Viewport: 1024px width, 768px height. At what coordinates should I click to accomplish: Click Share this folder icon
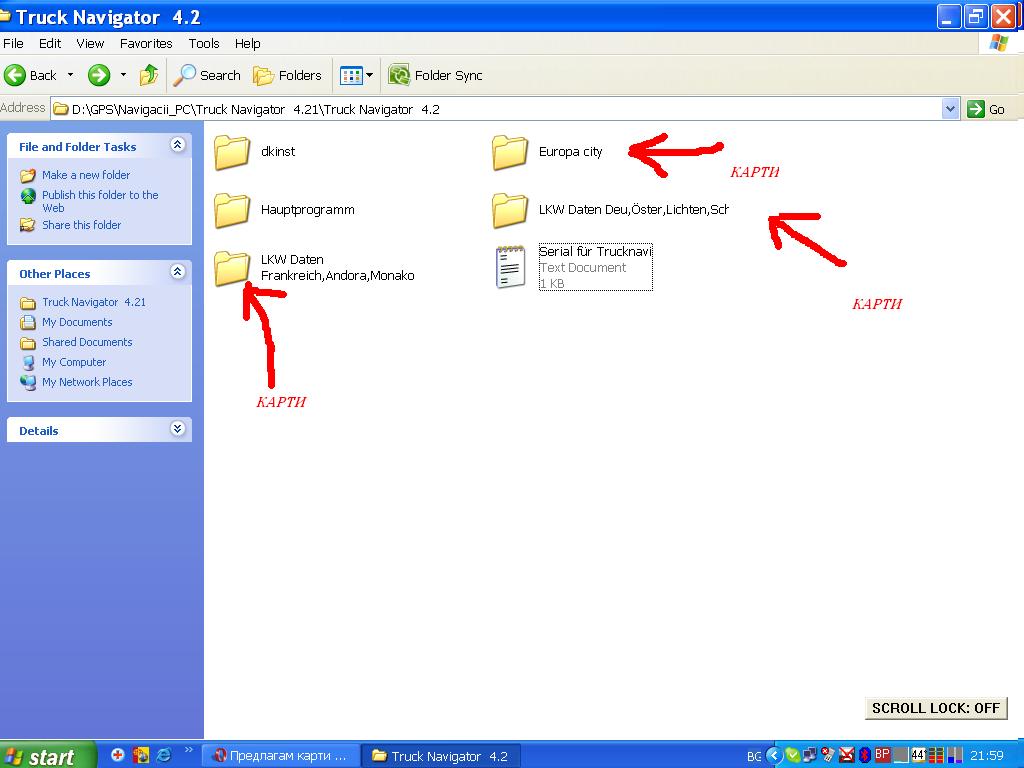pos(27,225)
